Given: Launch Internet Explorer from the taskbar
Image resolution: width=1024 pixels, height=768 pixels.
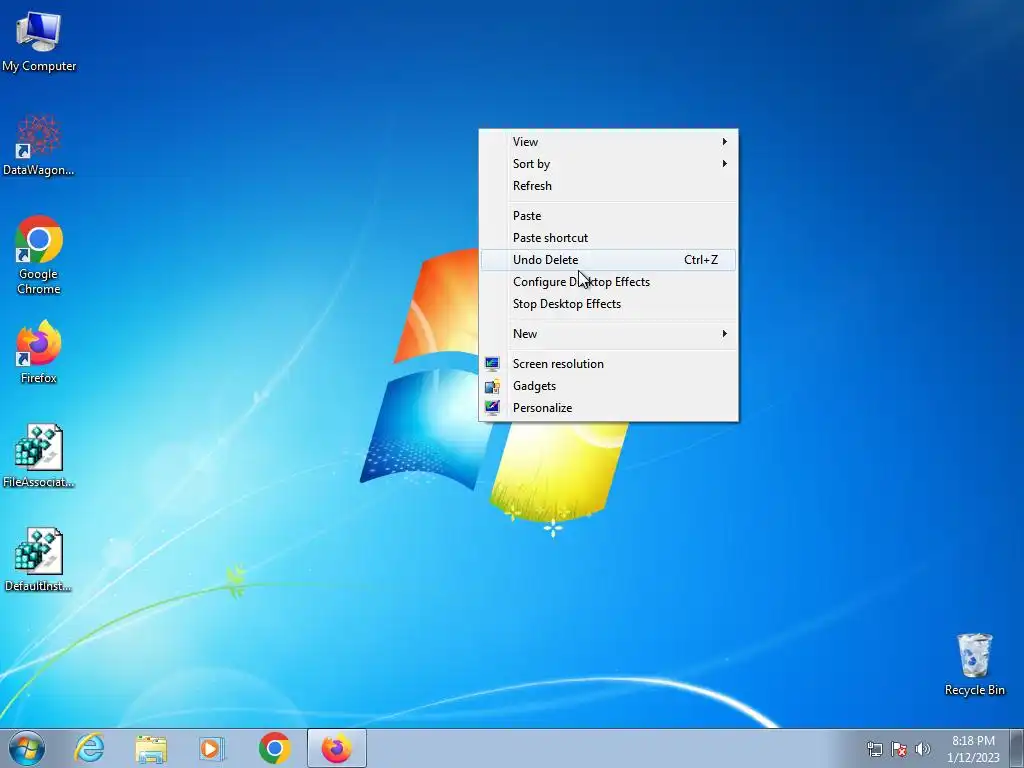Looking at the screenshot, I should point(89,748).
